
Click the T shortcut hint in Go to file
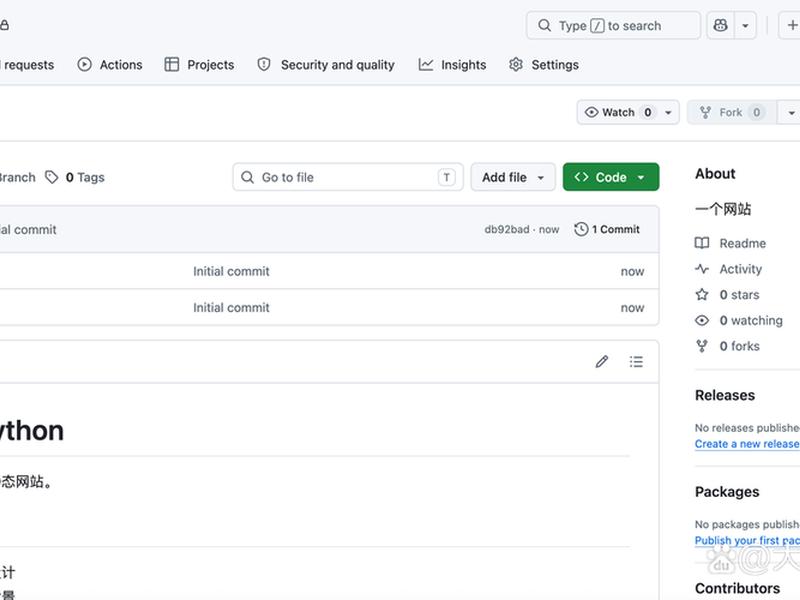coord(446,177)
